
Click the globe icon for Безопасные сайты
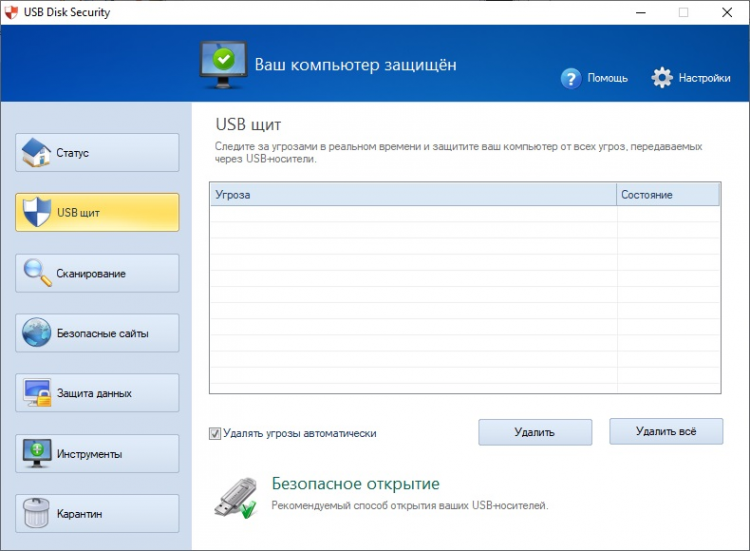[36, 332]
